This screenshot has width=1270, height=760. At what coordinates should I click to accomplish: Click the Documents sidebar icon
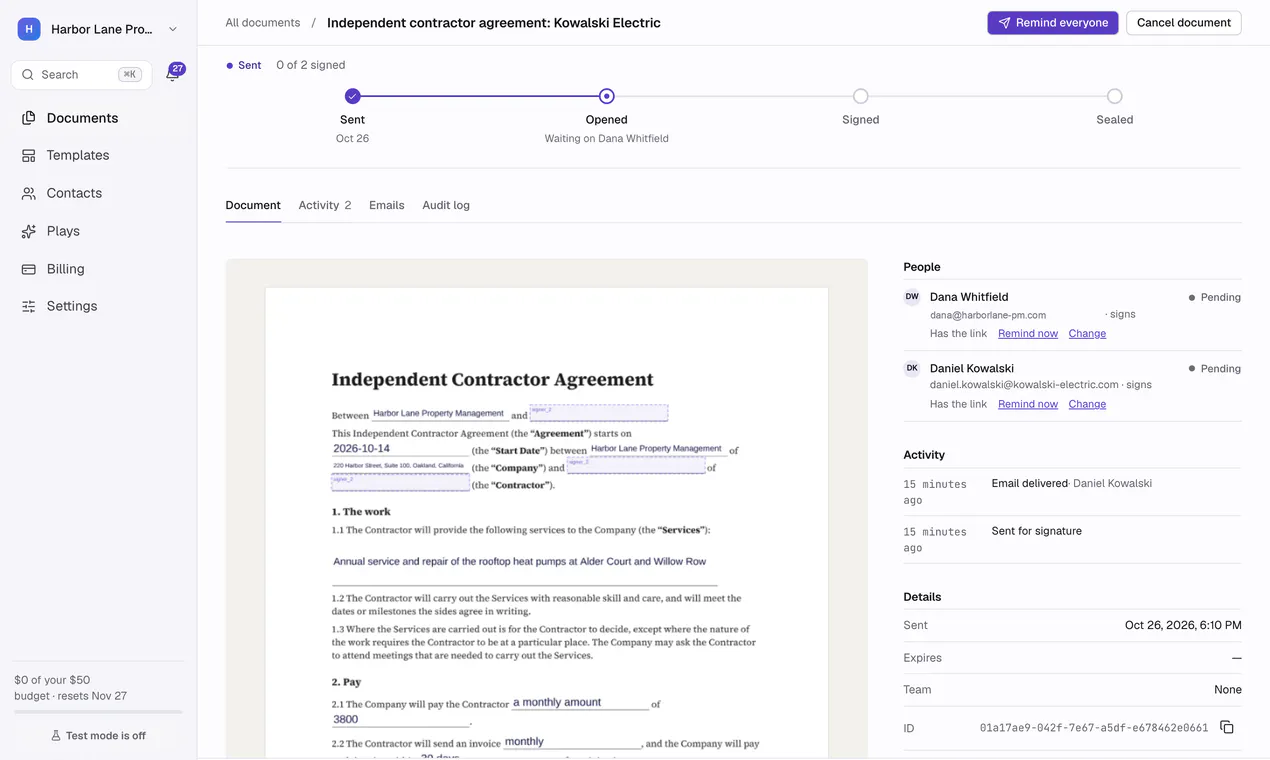29,118
